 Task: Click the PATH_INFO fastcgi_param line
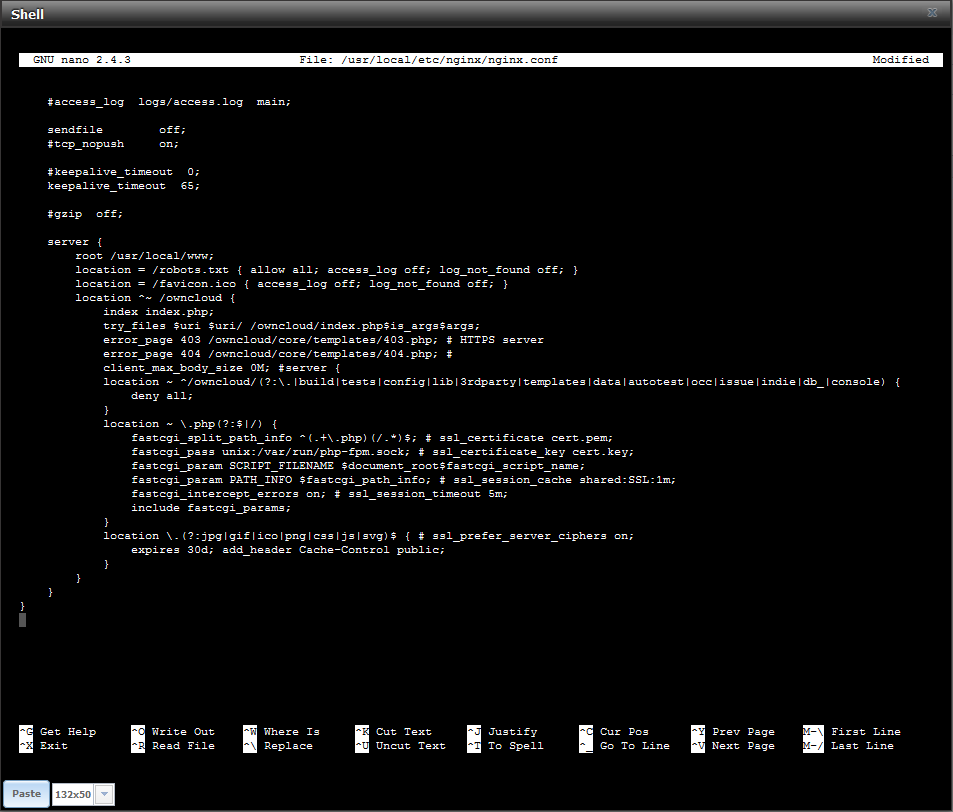point(404,480)
